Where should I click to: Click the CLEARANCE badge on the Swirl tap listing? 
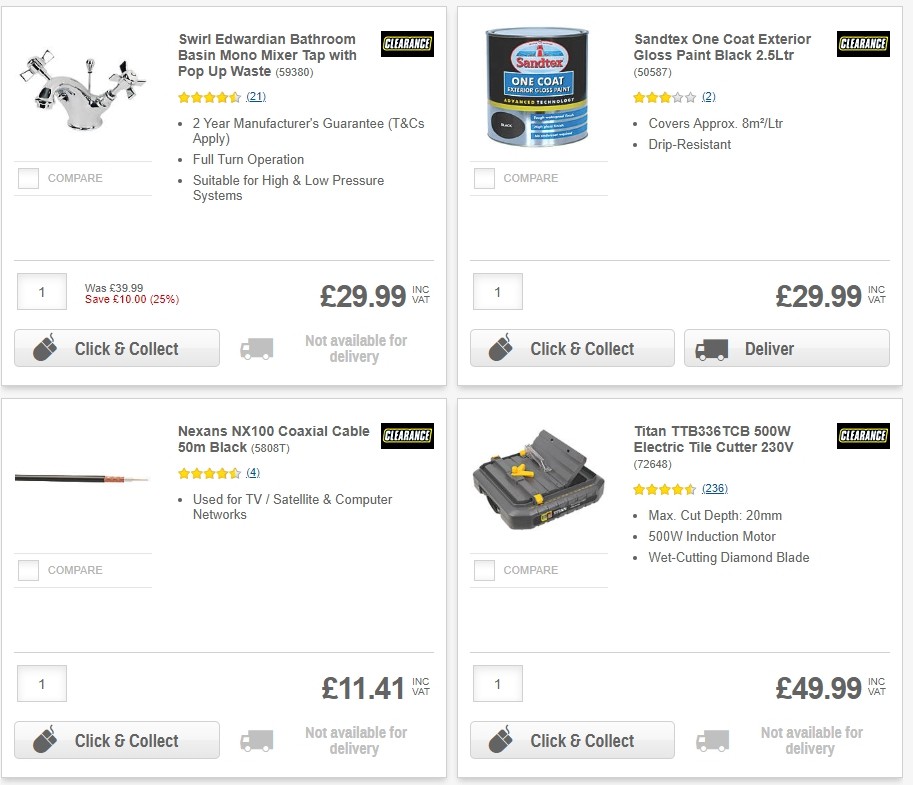point(406,44)
